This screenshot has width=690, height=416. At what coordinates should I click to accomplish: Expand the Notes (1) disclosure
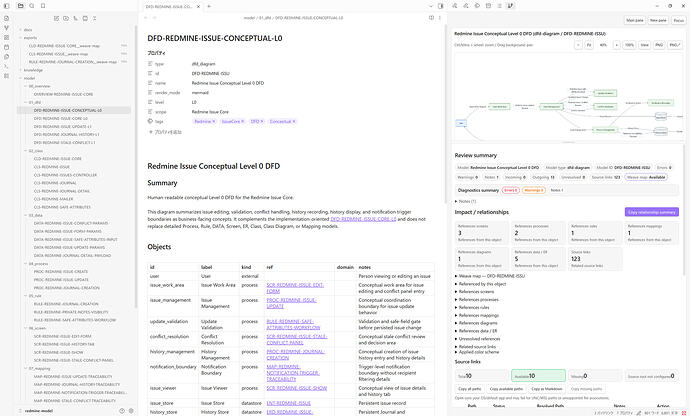coord(466,201)
